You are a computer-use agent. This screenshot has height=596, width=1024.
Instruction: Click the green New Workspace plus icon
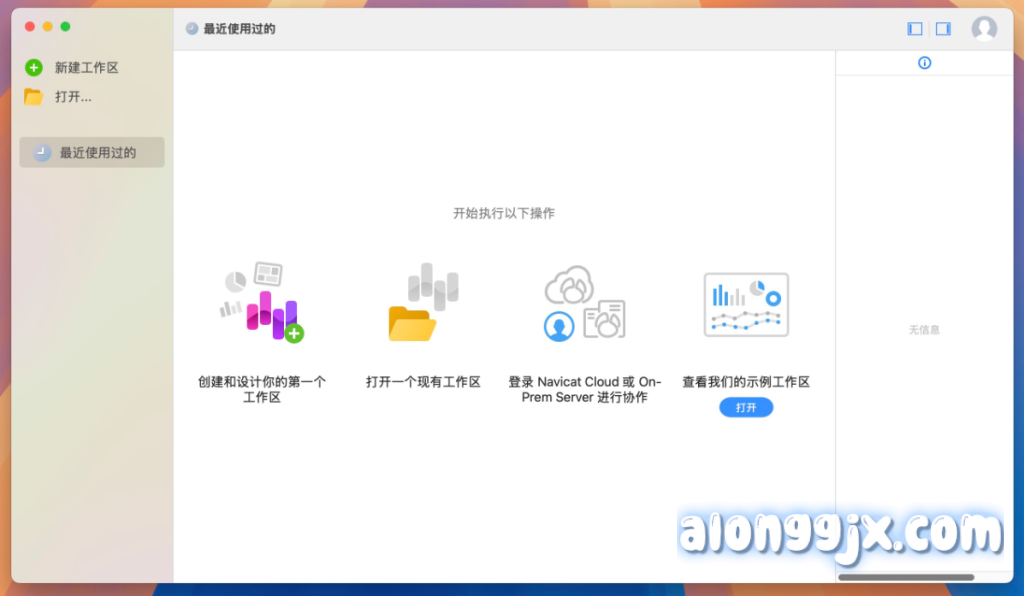[34, 68]
